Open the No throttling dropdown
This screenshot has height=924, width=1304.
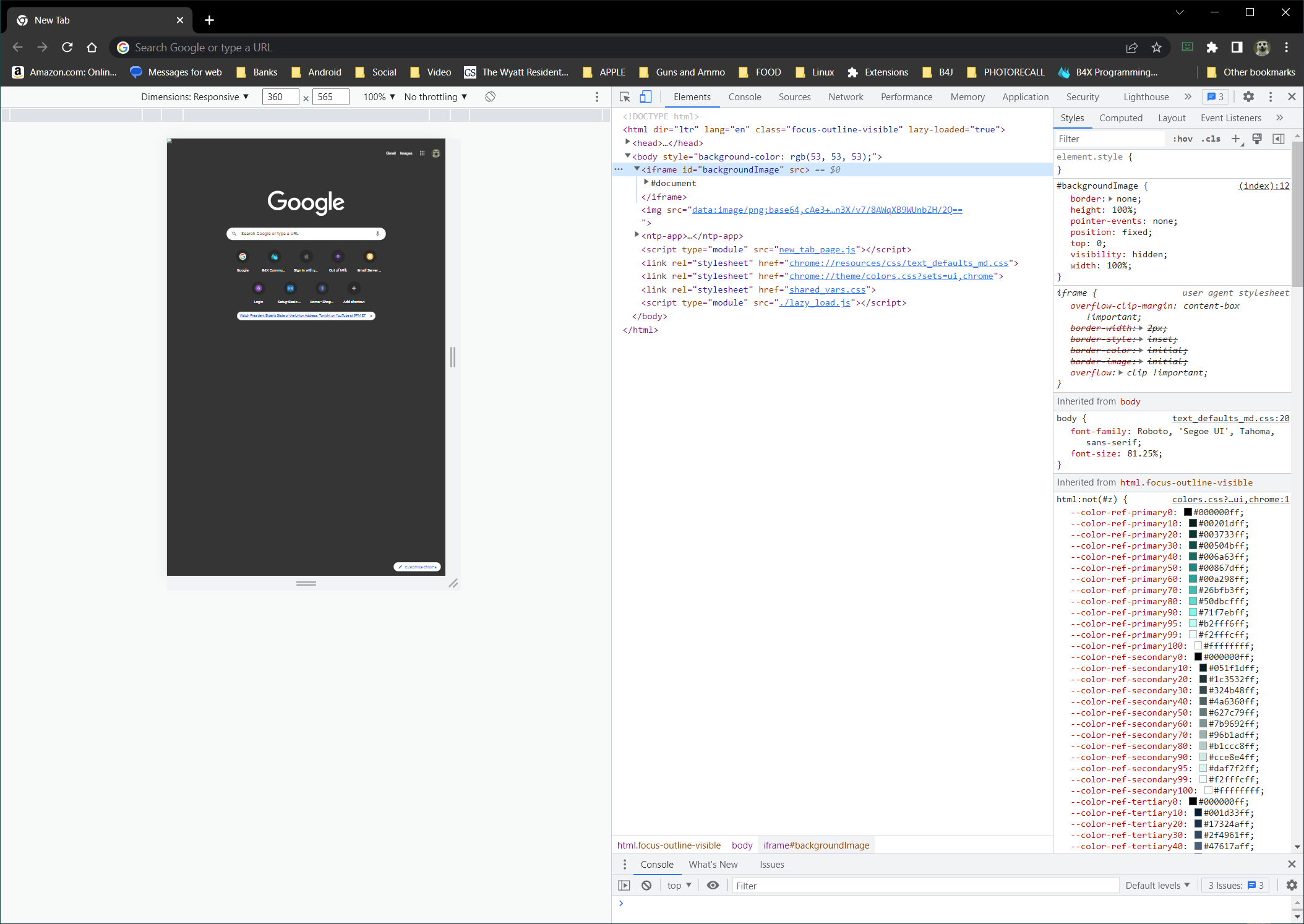(x=435, y=97)
